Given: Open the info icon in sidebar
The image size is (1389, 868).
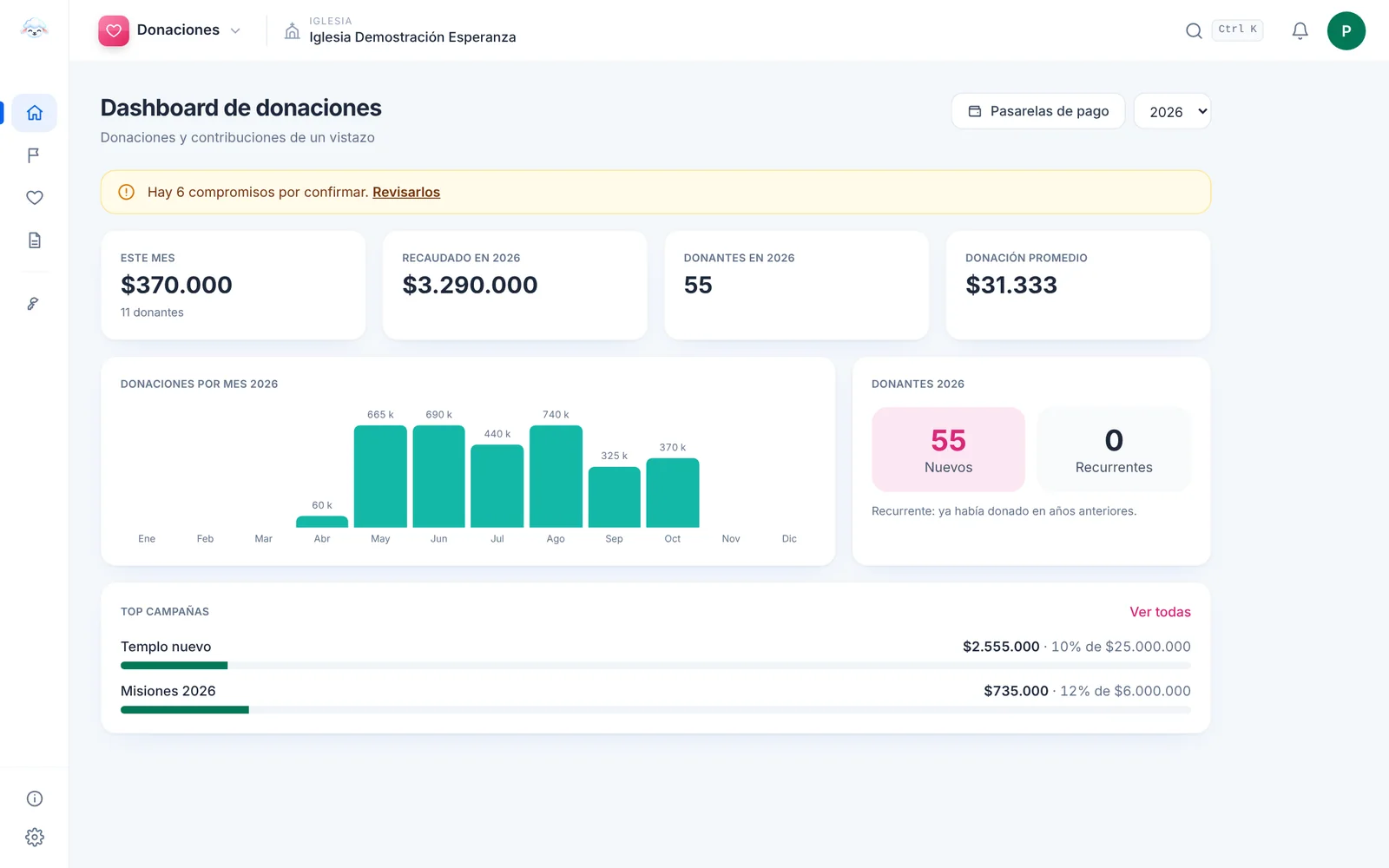Looking at the screenshot, I should click(35, 799).
